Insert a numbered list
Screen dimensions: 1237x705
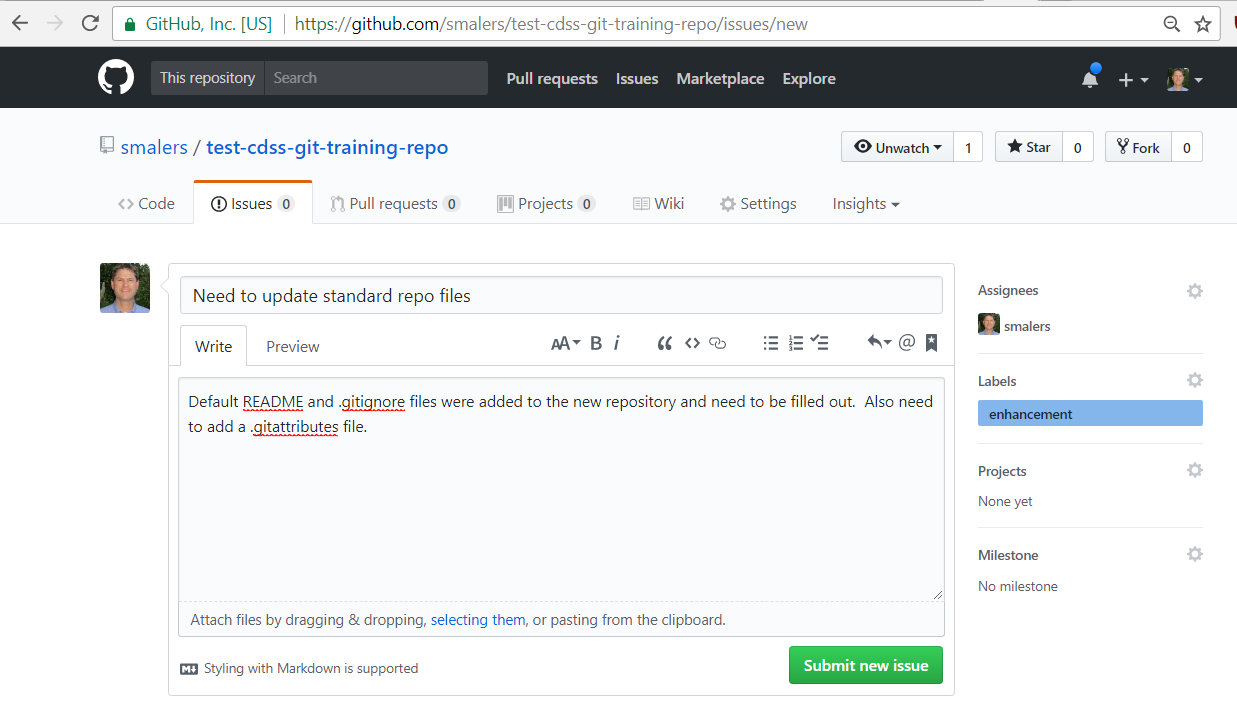pos(796,343)
